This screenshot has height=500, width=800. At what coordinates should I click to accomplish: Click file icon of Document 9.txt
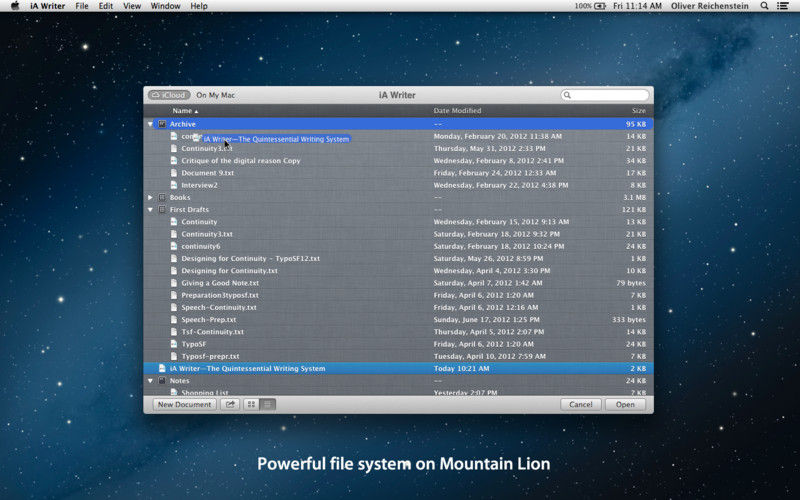click(173, 173)
